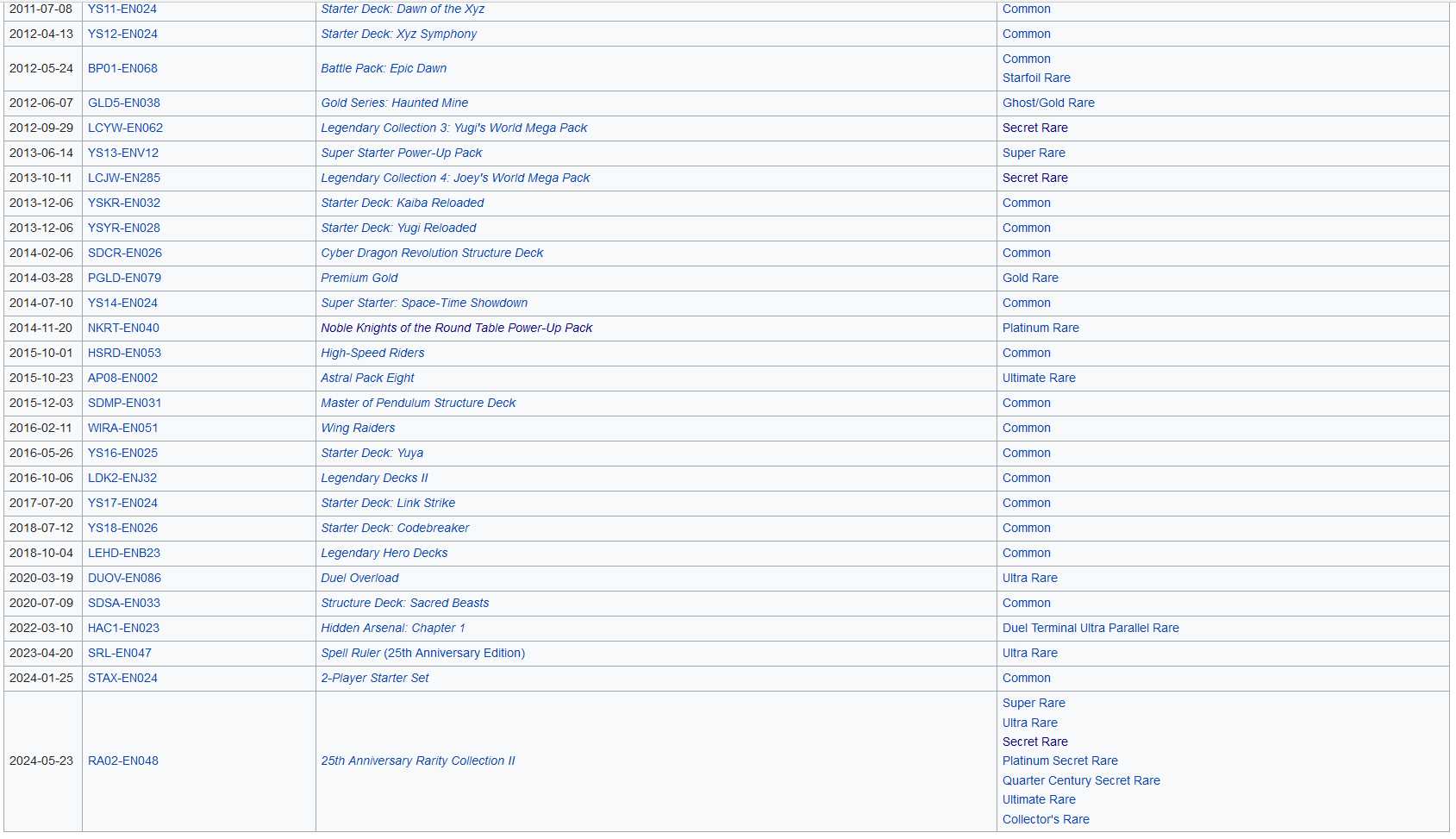Click the Starfoil Rare rarity link
This screenshot has width=1456, height=839.
click(x=1036, y=78)
